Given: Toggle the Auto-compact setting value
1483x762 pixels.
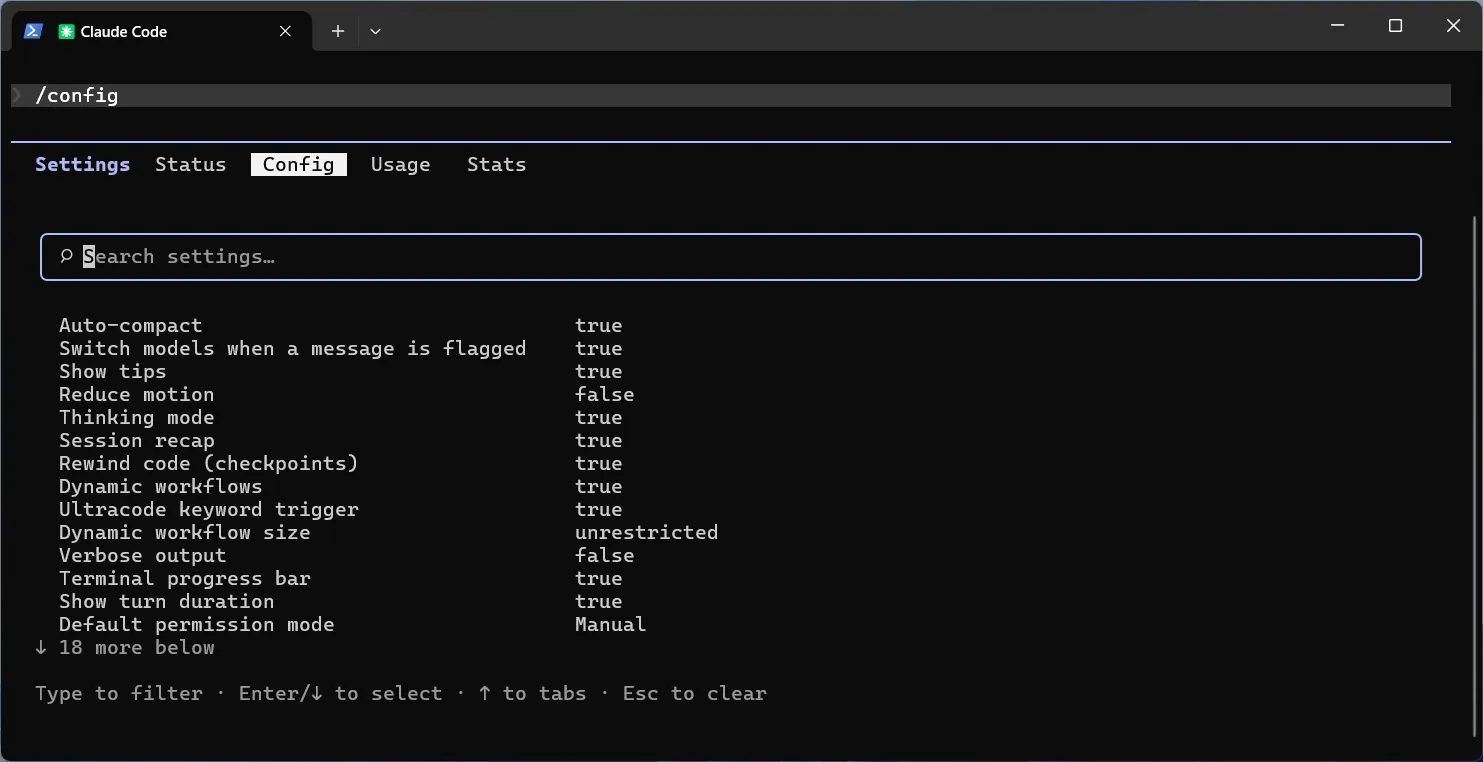Looking at the screenshot, I should [599, 326].
